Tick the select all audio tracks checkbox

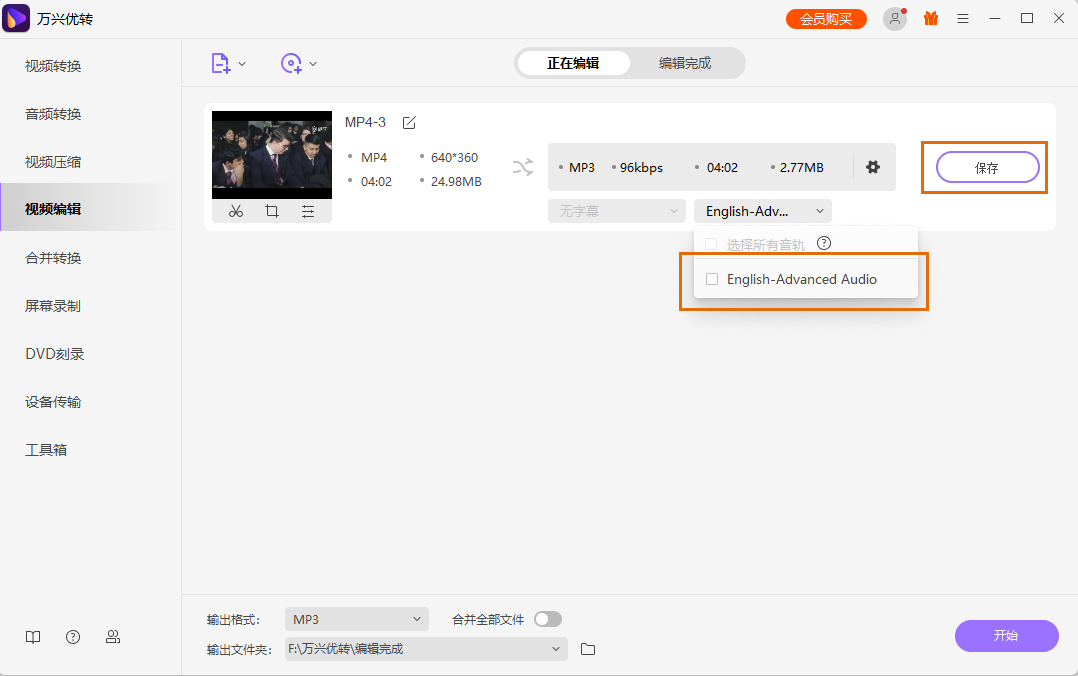point(712,244)
